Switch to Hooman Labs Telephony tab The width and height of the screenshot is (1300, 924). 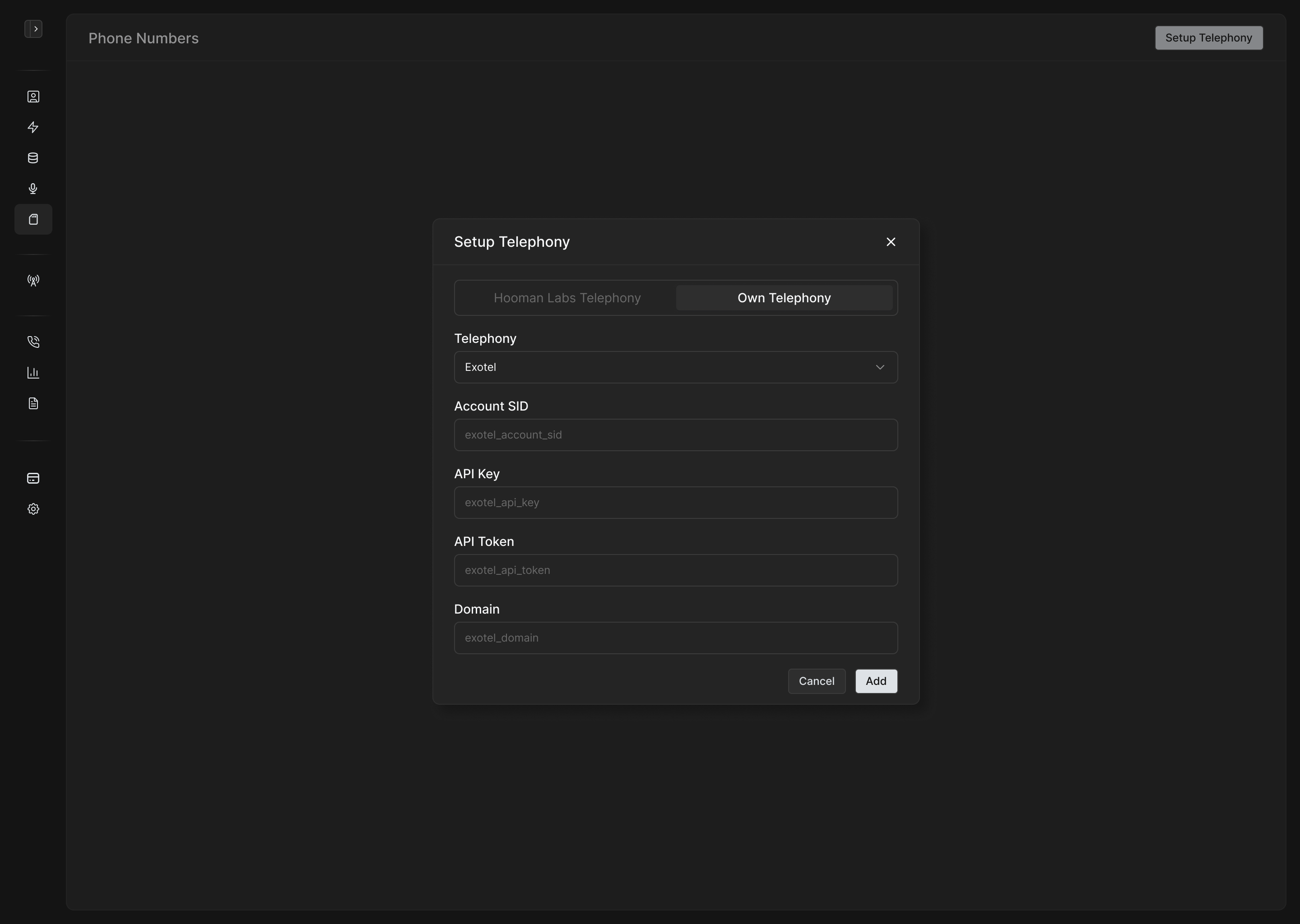[x=567, y=298]
